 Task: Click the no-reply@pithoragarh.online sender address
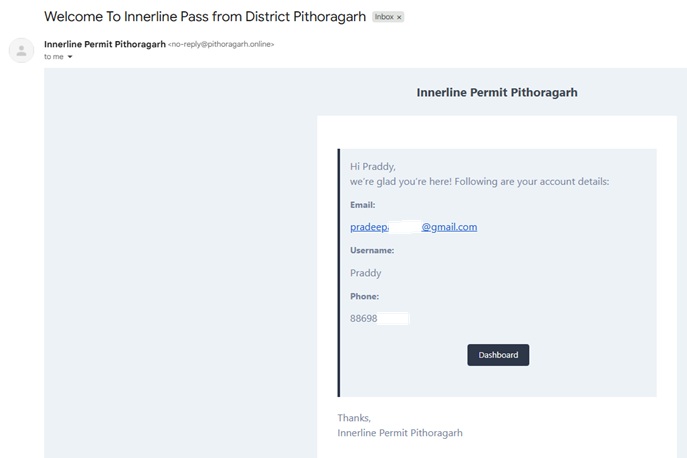point(221,44)
